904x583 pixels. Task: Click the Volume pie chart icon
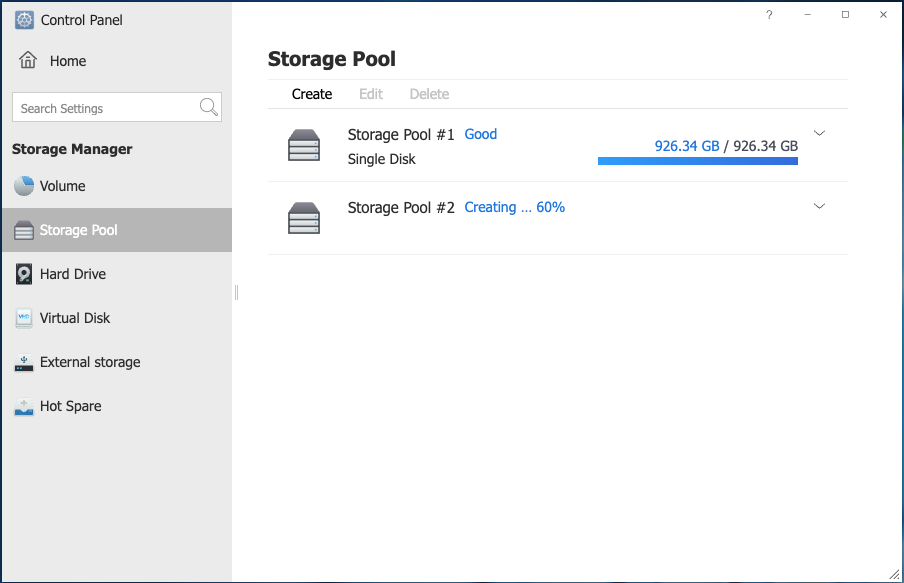coord(24,186)
